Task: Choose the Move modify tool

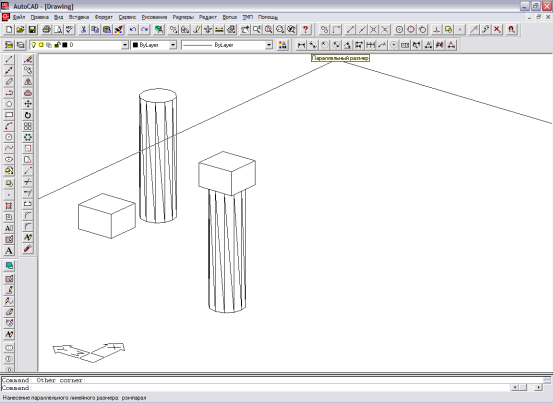Action: [28, 104]
